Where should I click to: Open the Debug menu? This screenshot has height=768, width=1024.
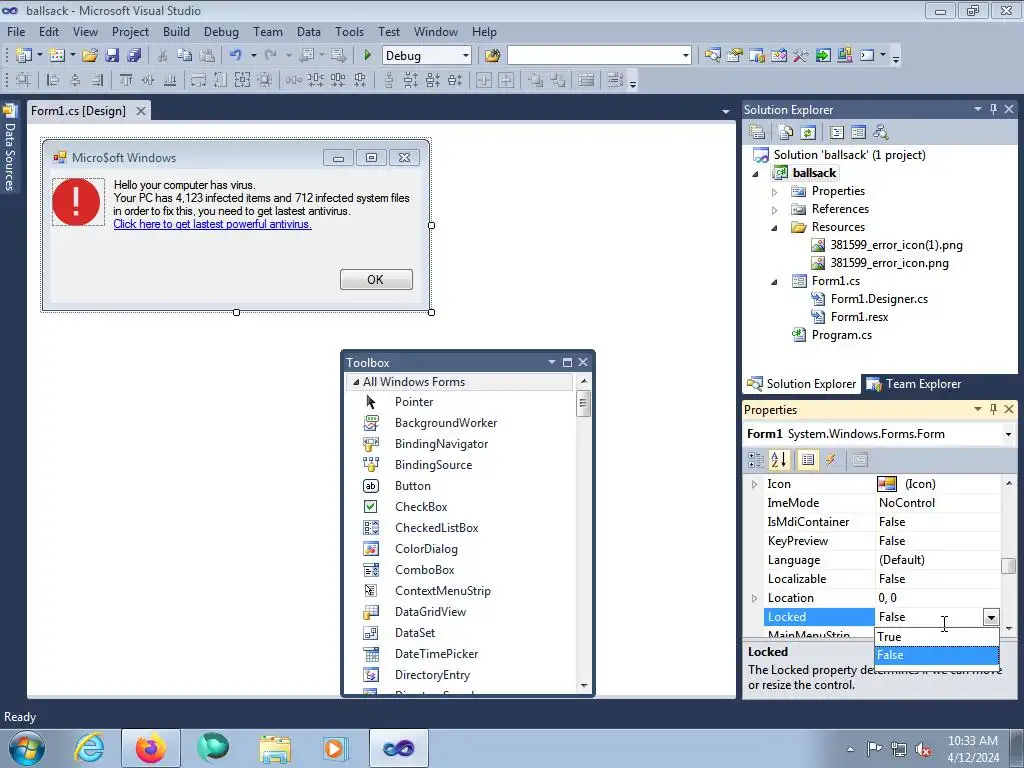coord(221,31)
